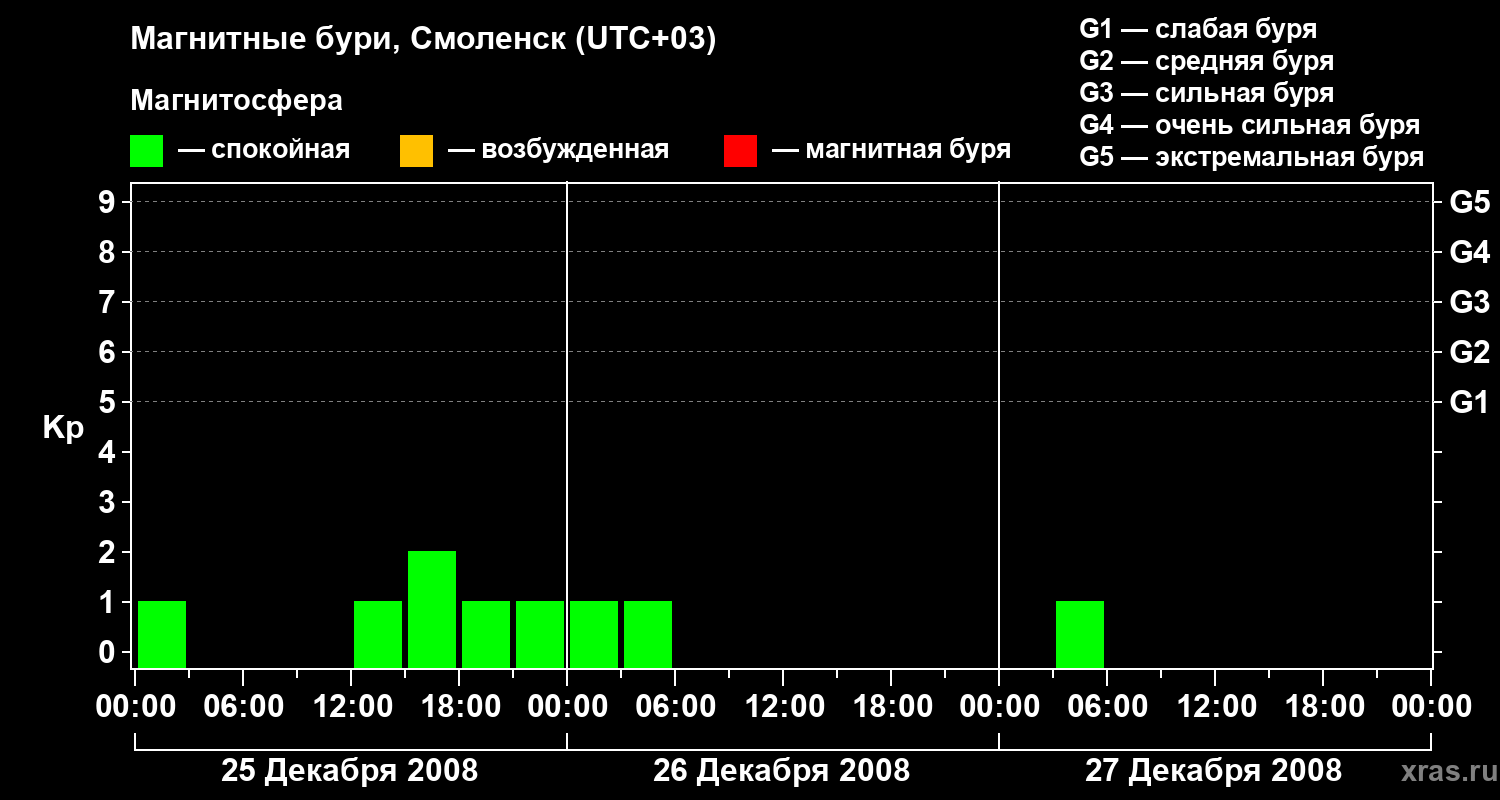Click the bar at 18:00–21:00 on 25 December
Viewport: 1500px width, 800px height.
click(486, 634)
